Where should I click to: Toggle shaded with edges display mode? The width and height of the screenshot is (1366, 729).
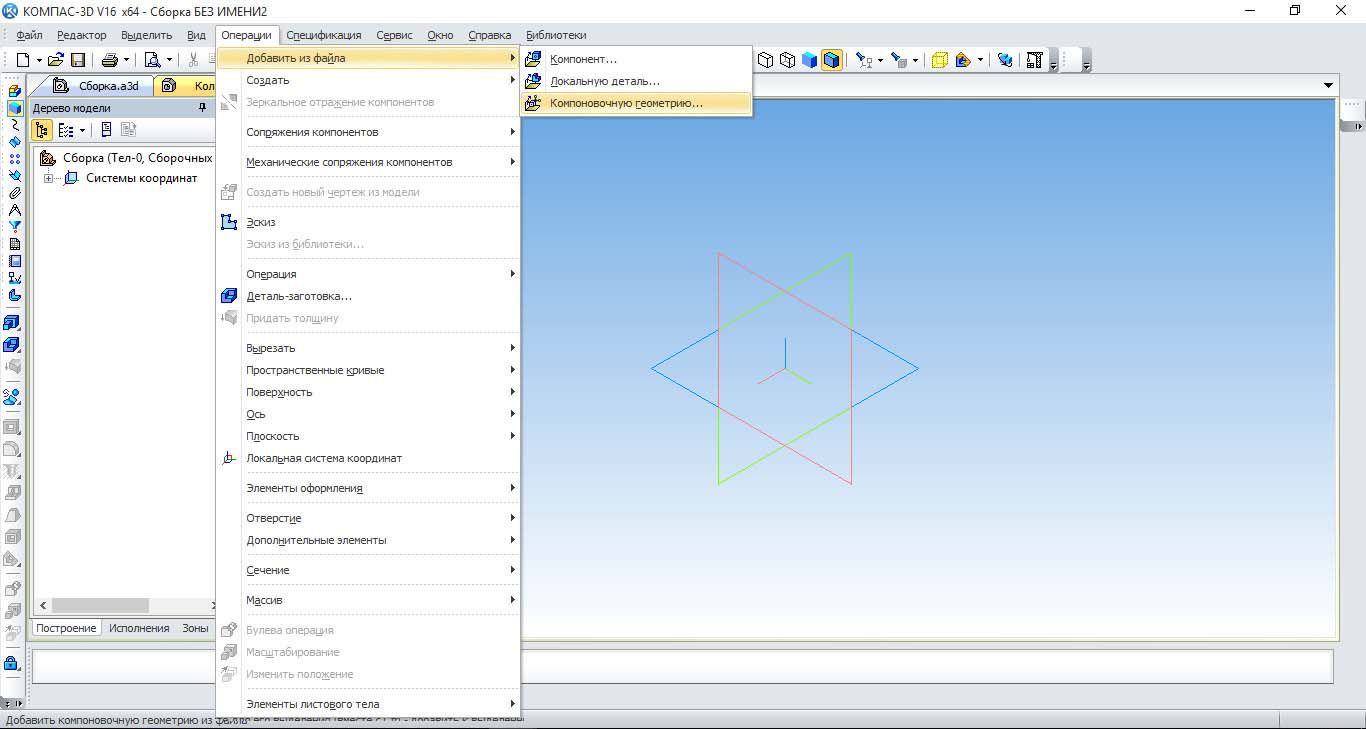(x=831, y=60)
